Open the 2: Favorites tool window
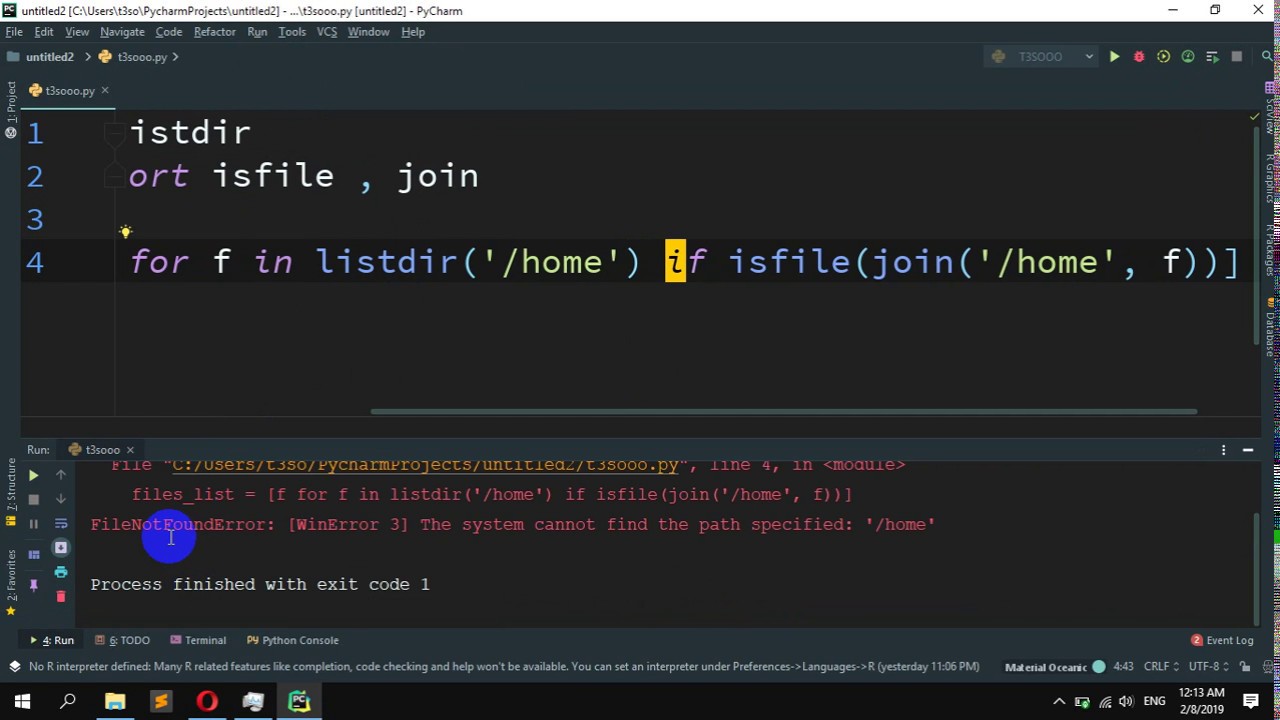1280x720 pixels. (11, 582)
